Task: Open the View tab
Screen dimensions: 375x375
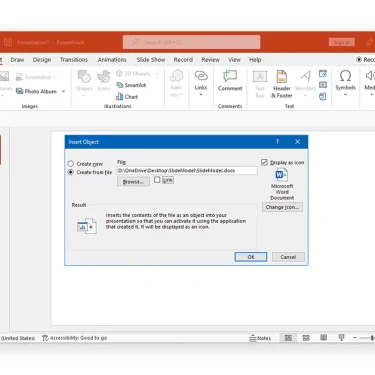Action: point(234,60)
